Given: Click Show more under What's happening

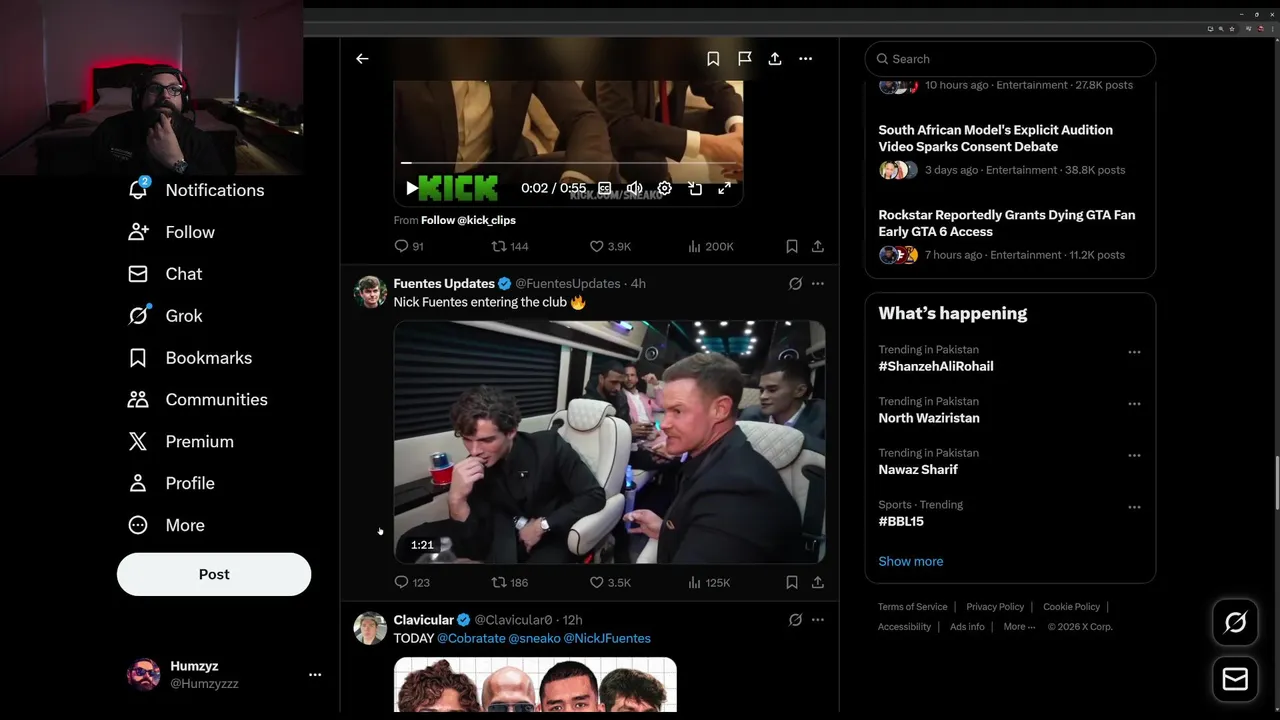Looking at the screenshot, I should (911, 562).
